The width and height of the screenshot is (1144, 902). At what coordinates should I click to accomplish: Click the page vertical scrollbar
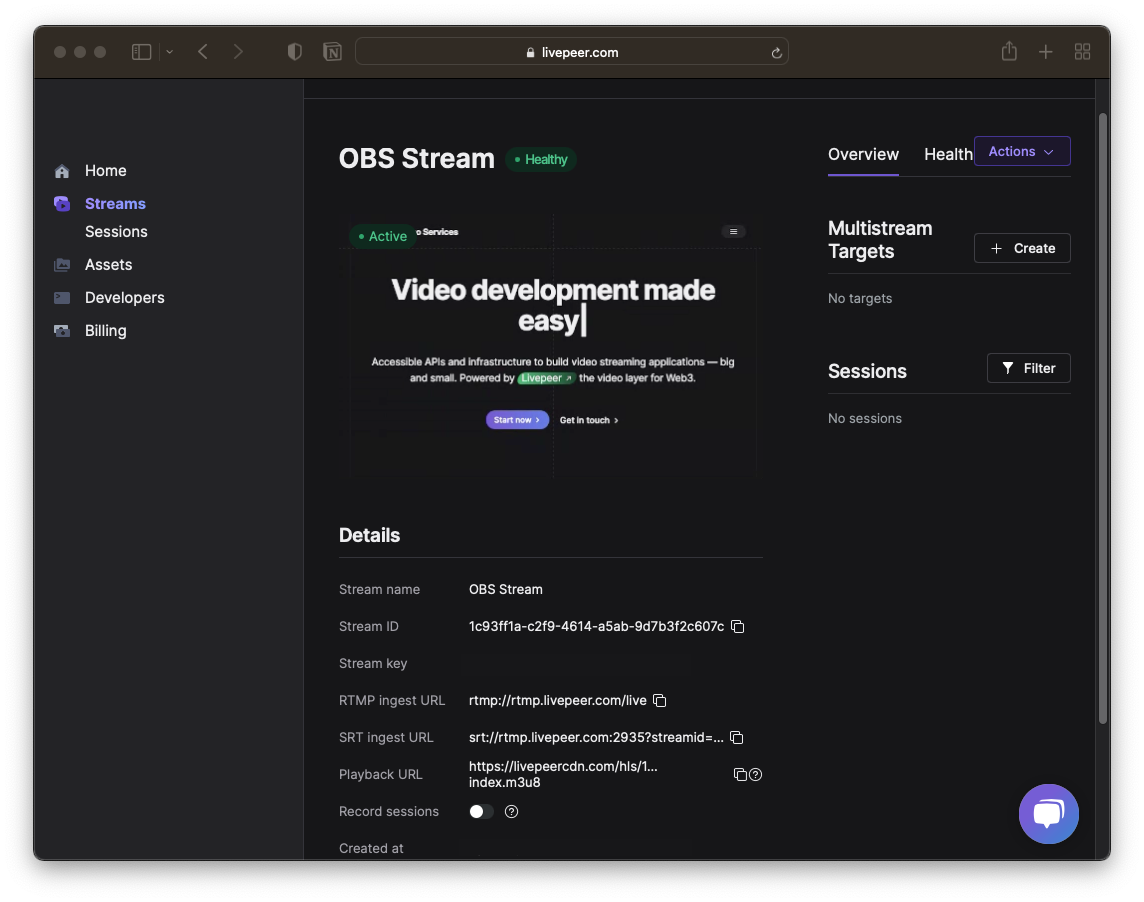pyautogui.click(x=1103, y=418)
